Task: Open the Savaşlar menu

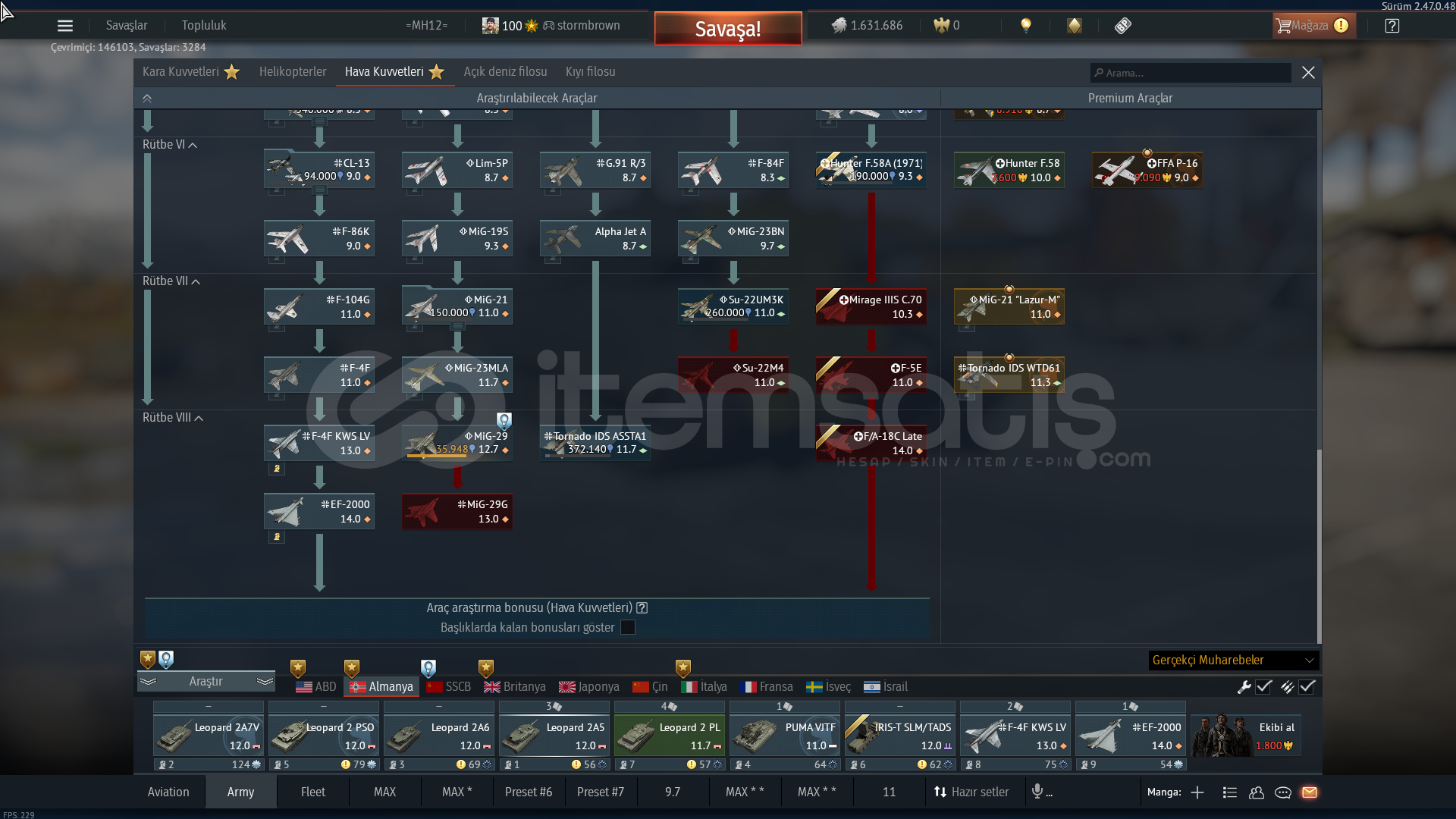Action: tap(127, 26)
